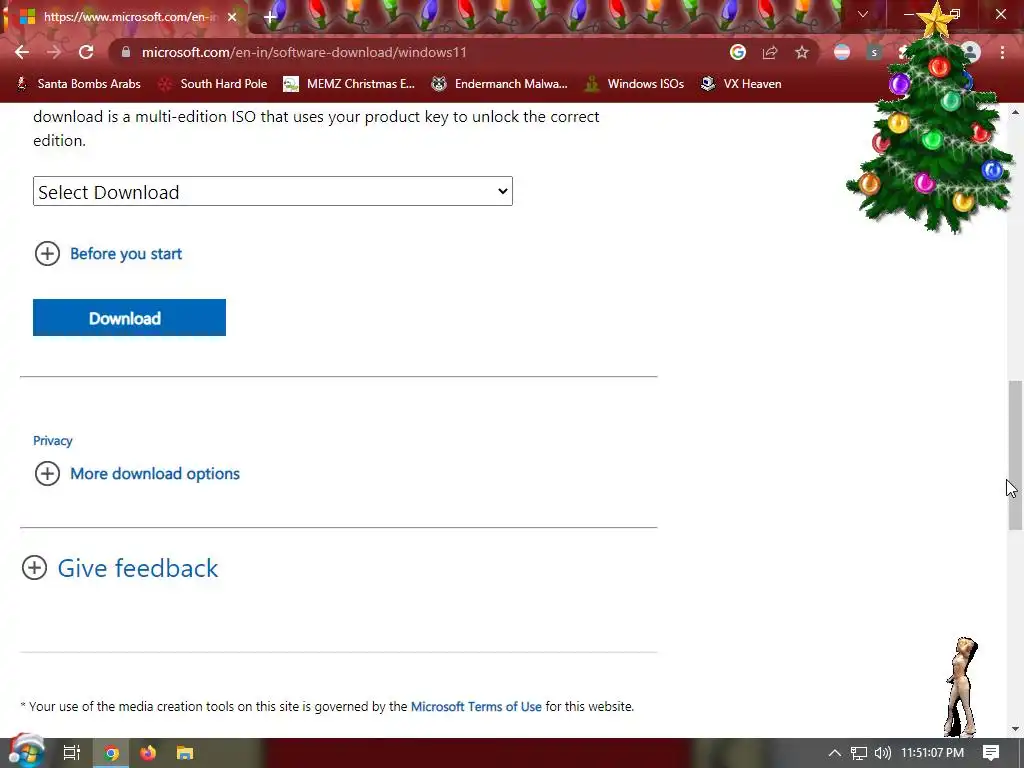The image size is (1024, 768).
Task: Show hidden tray icons chevron
Action: click(x=835, y=753)
